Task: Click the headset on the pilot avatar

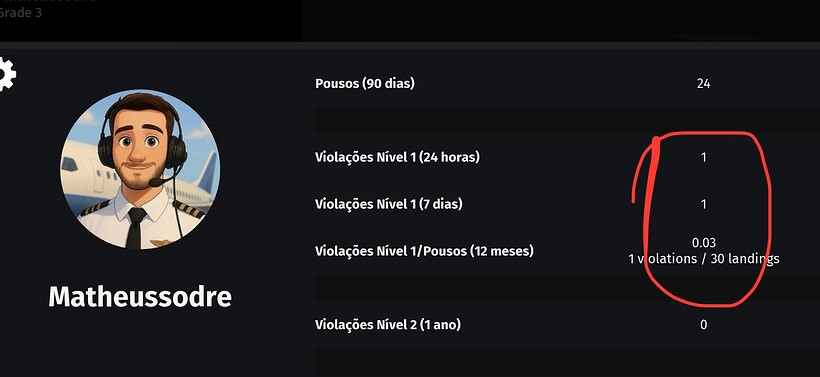Action: click(x=142, y=141)
